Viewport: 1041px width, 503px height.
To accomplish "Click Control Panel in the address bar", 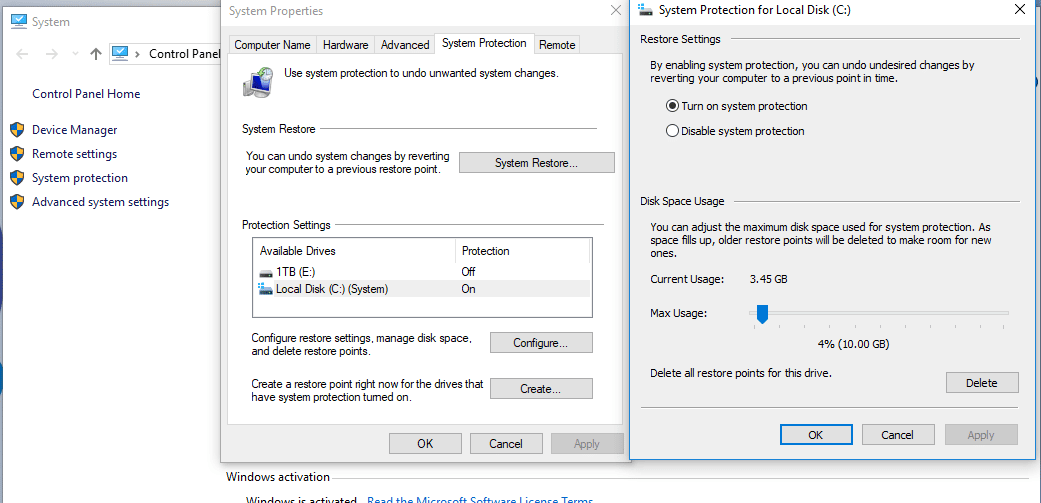I will tap(184, 54).
